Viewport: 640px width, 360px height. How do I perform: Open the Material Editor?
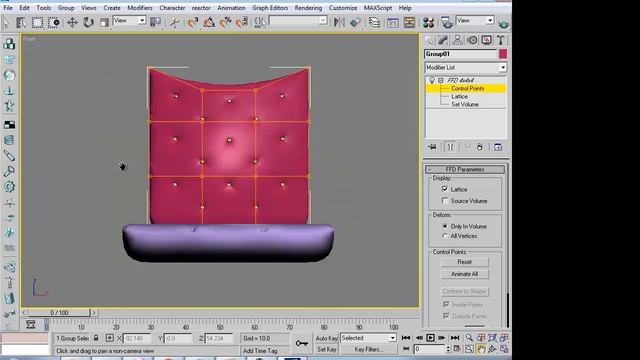(x=428, y=22)
